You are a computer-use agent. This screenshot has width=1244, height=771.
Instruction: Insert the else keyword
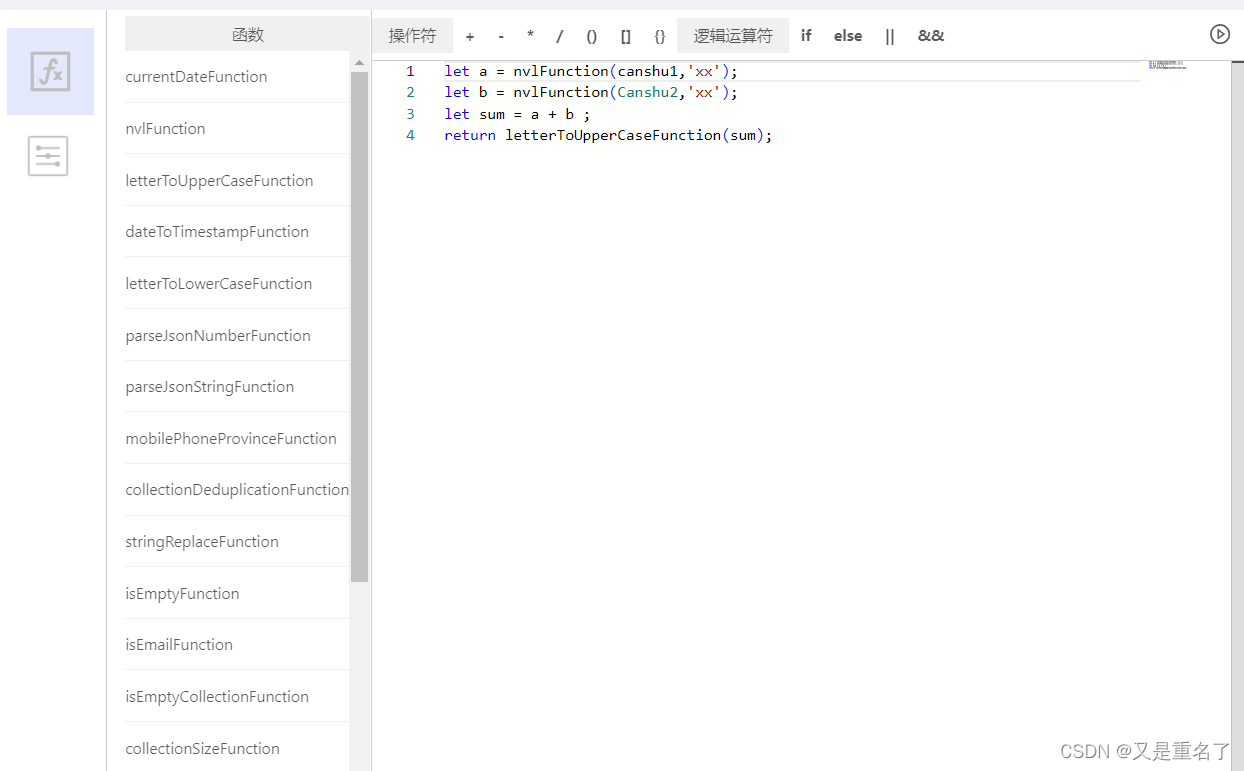[x=848, y=36]
